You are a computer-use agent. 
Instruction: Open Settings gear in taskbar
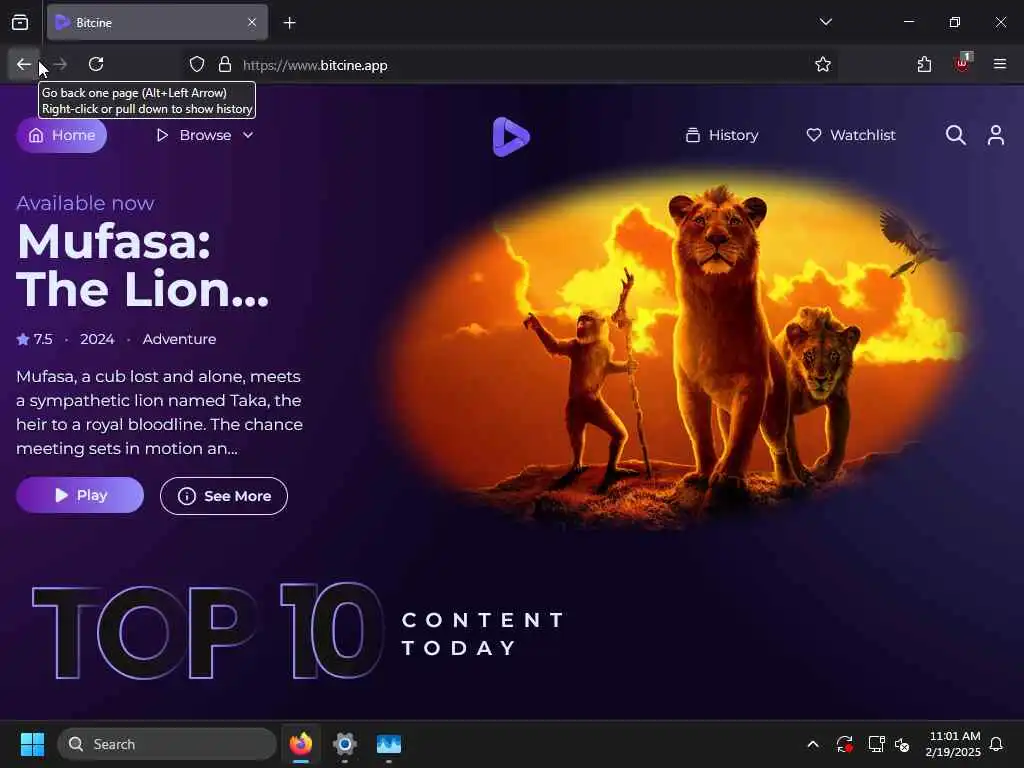345,744
